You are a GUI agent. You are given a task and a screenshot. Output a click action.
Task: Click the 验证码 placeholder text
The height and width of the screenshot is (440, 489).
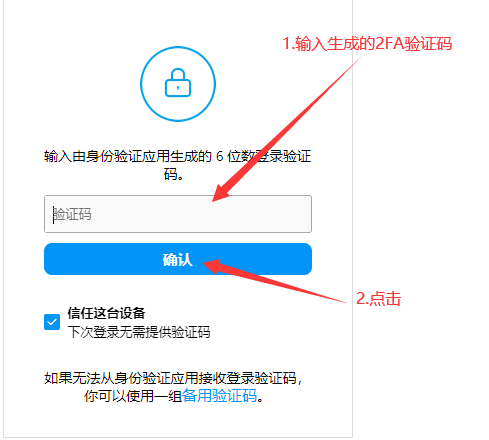click(x=72, y=214)
